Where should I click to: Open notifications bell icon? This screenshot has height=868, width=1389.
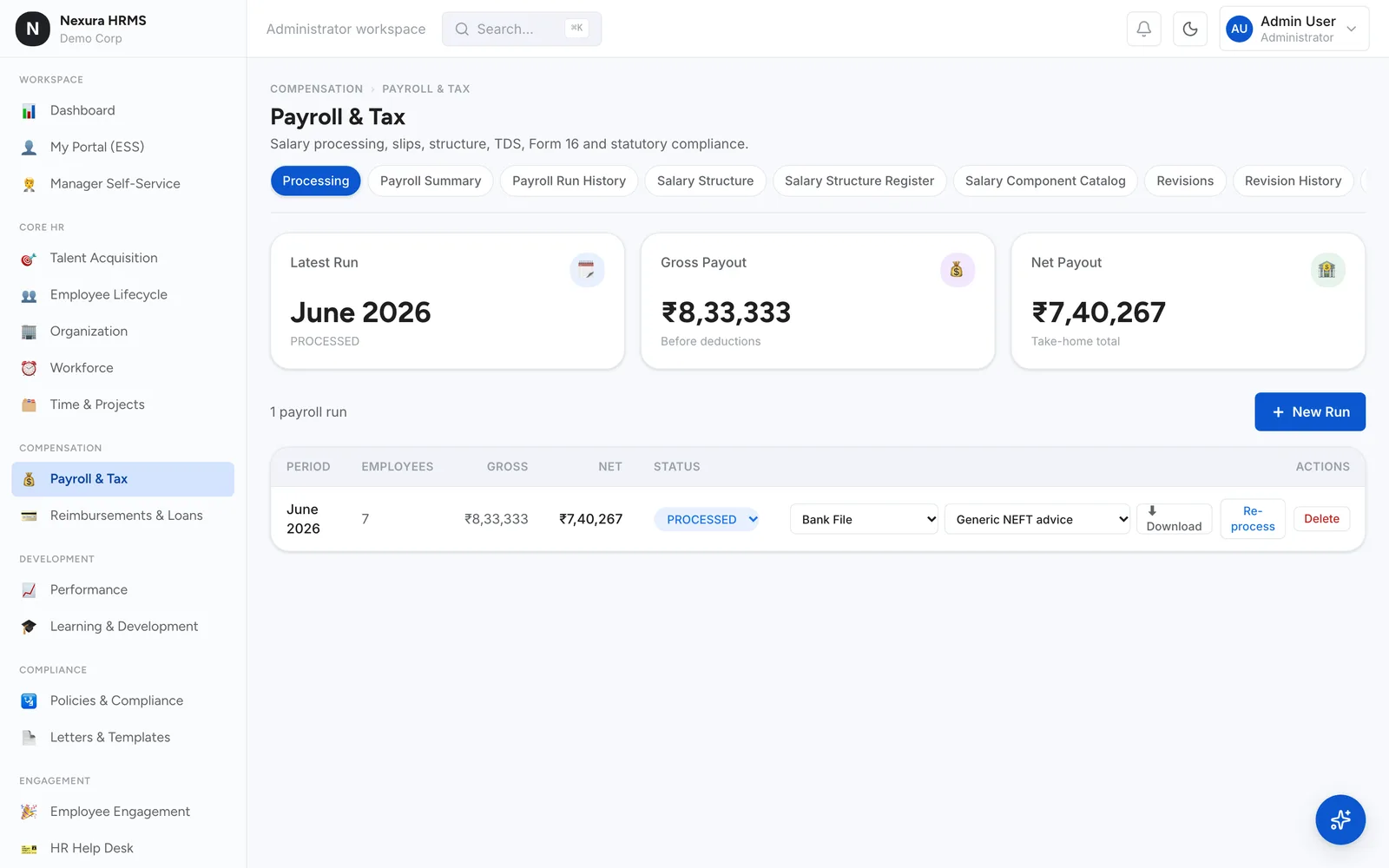click(x=1143, y=29)
